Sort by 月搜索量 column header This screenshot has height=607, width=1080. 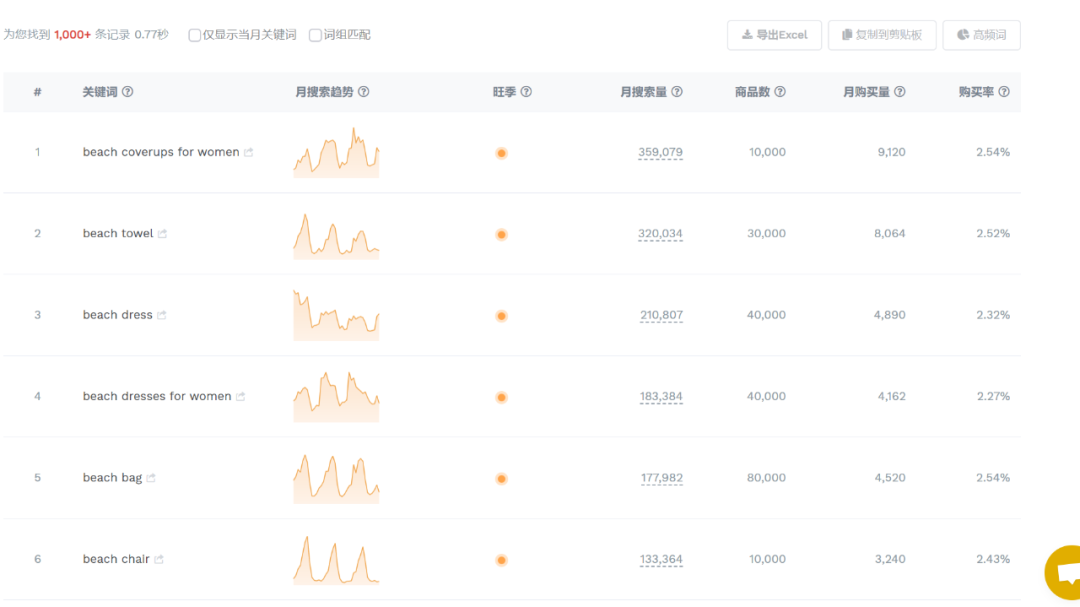644,92
